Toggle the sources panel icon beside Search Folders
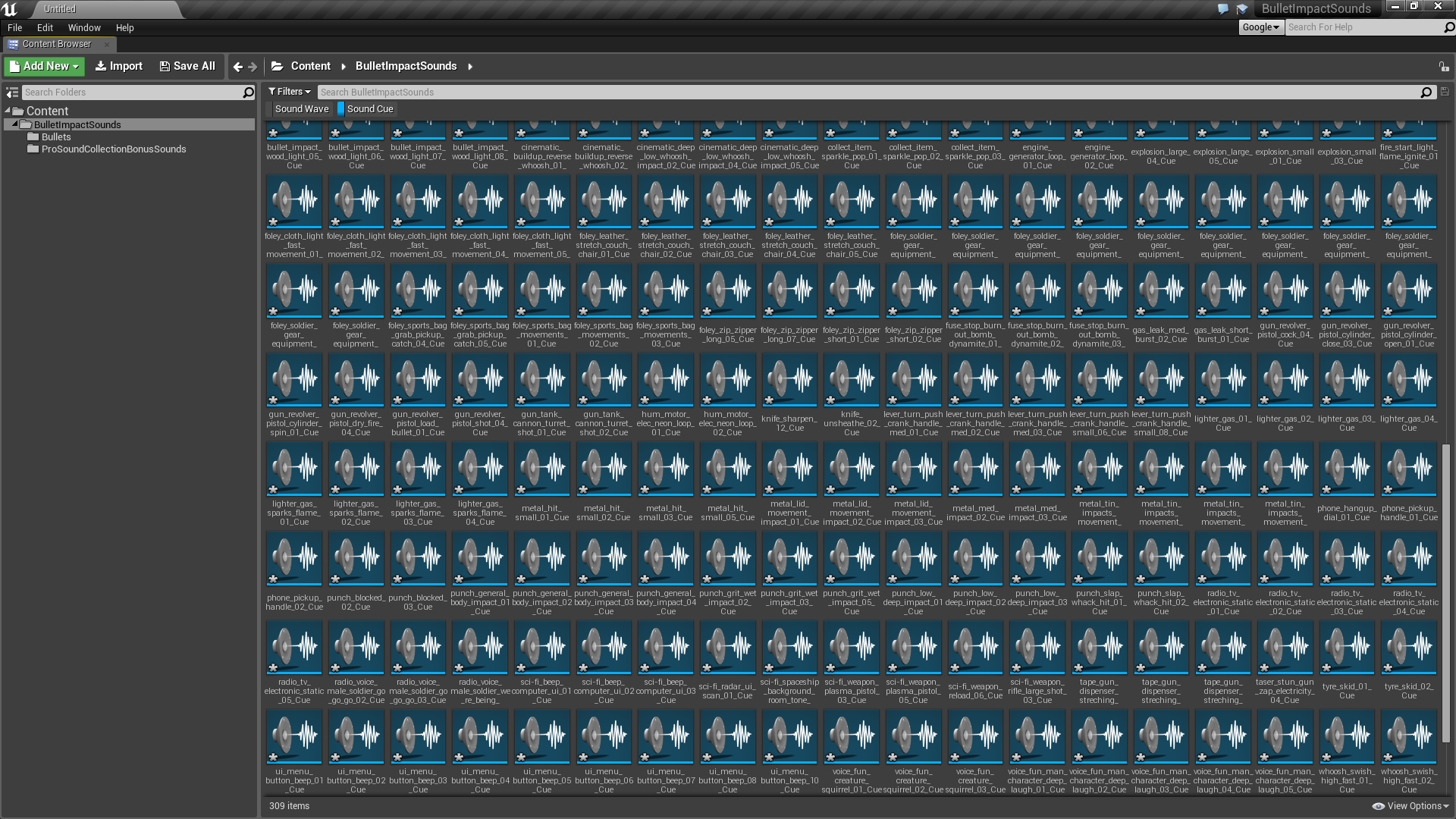1456x819 pixels. [12, 93]
